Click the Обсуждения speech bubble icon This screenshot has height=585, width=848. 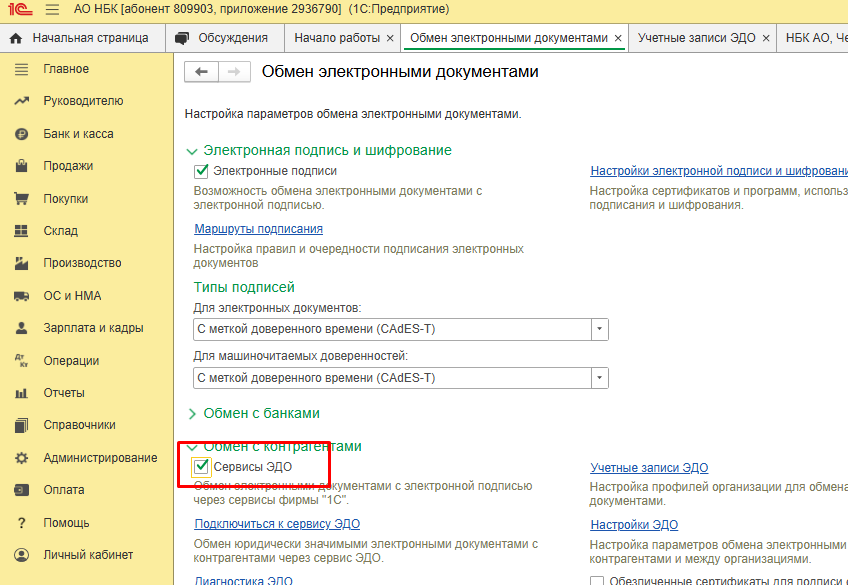click(183, 38)
